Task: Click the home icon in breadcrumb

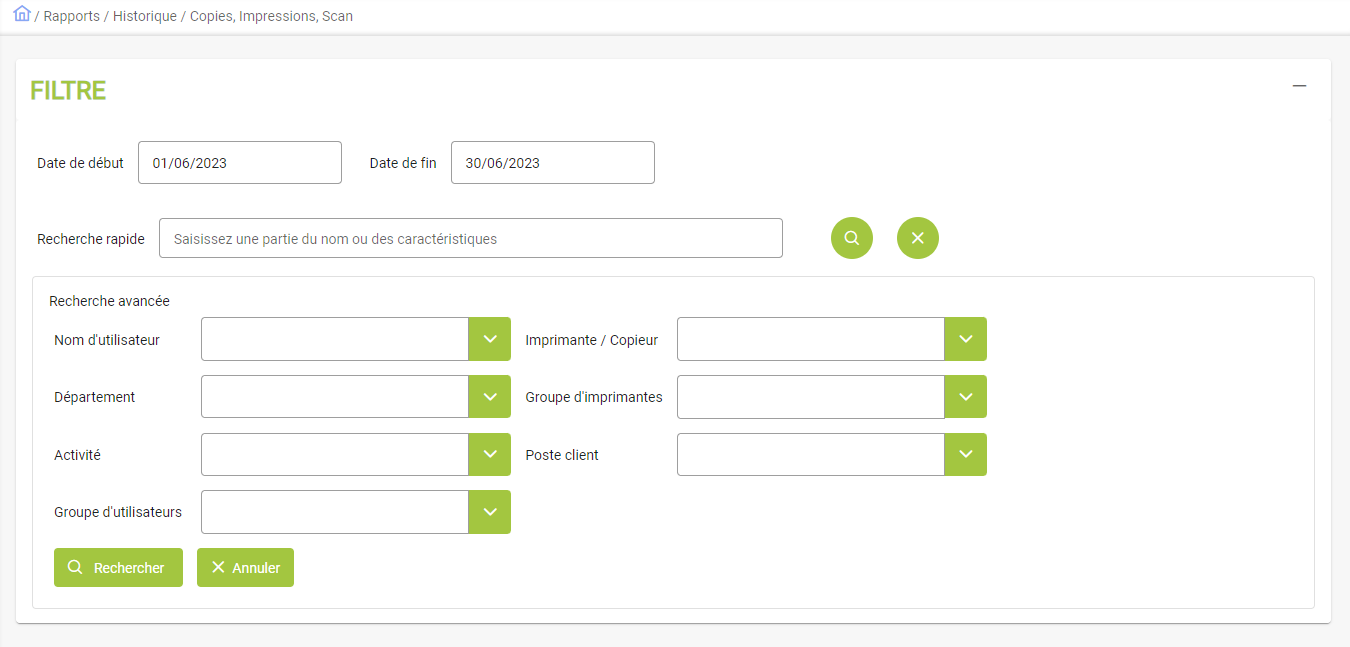Action: [22, 14]
